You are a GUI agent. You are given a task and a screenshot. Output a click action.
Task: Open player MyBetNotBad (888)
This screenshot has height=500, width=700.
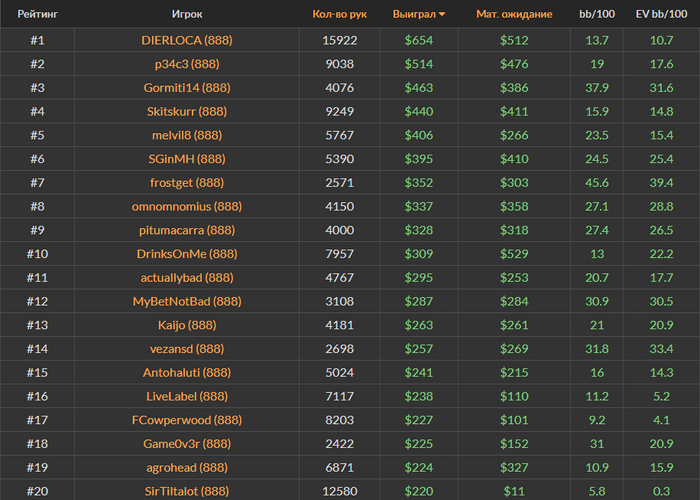pyautogui.click(x=187, y=301)
